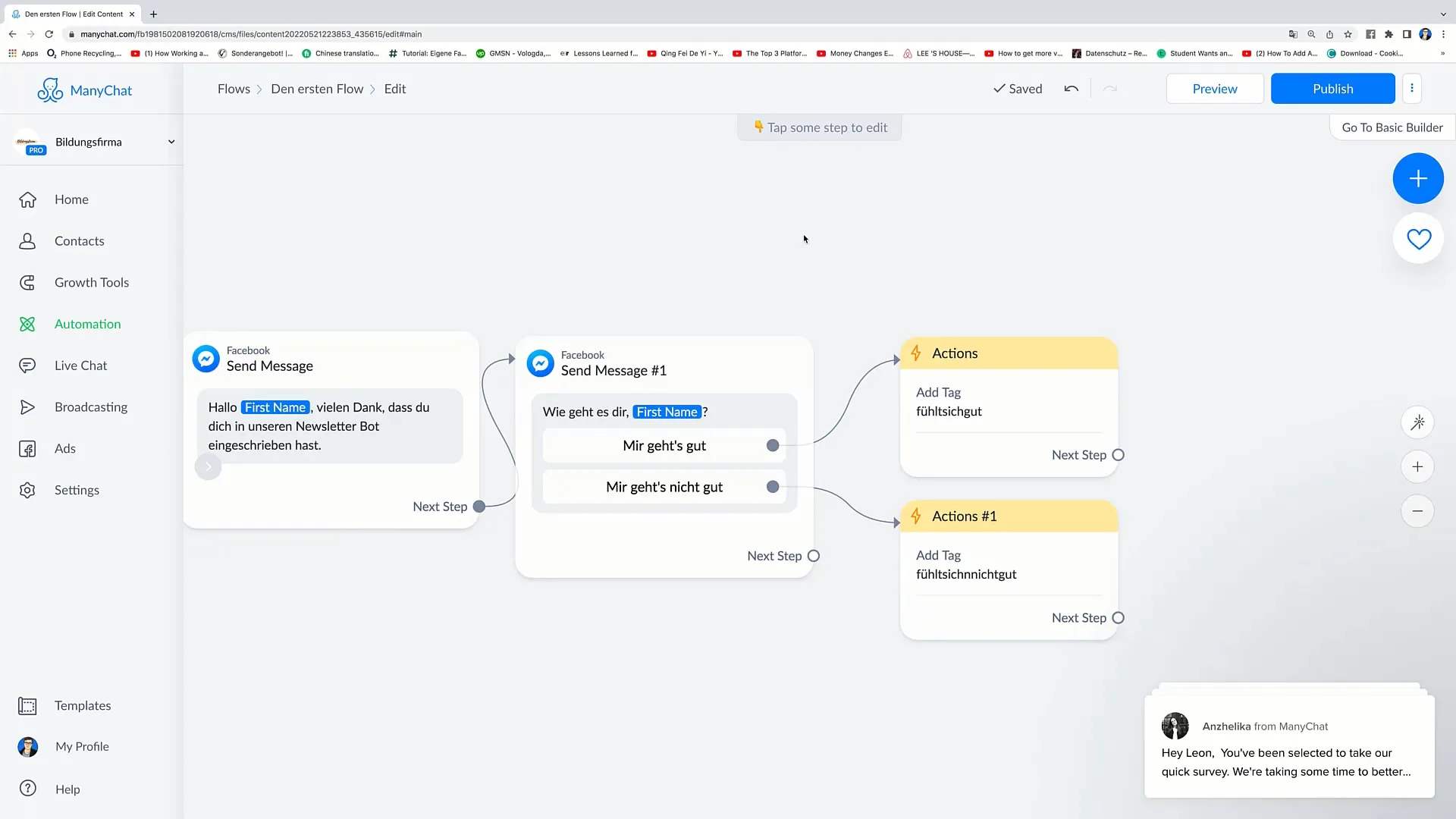The height and width of the screenshot is (819, 1456).
Task: Open the Automation sidebar icon
Action: pyautogui.click(x=27, y=324)
